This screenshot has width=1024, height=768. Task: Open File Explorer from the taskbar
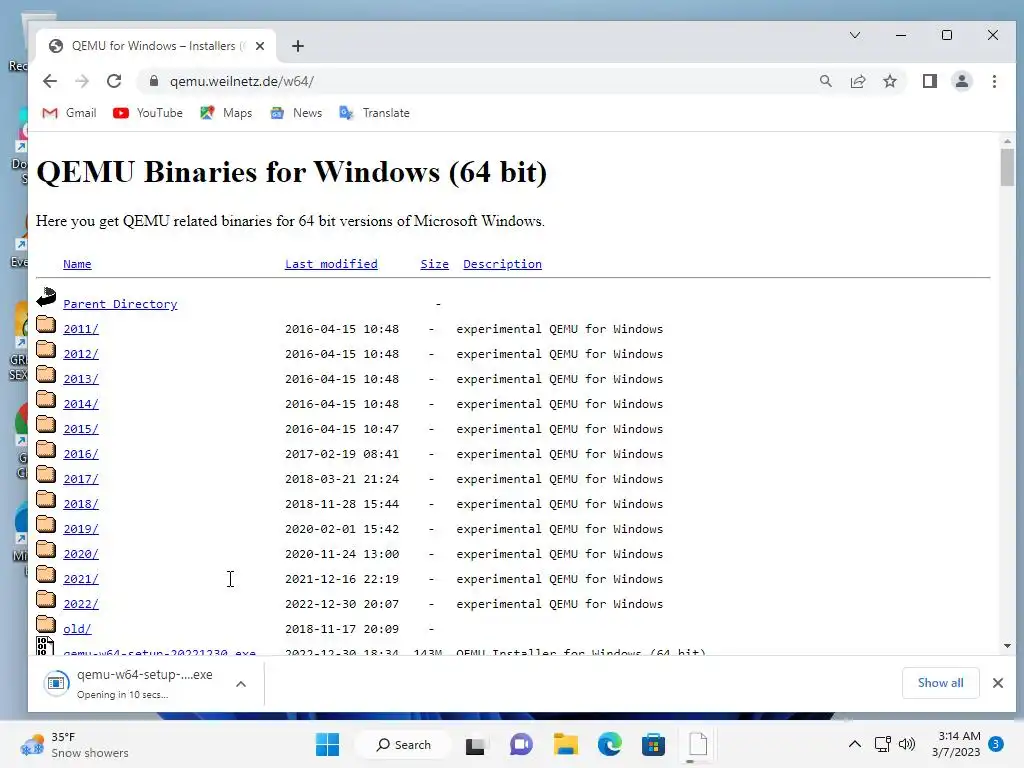566,744
